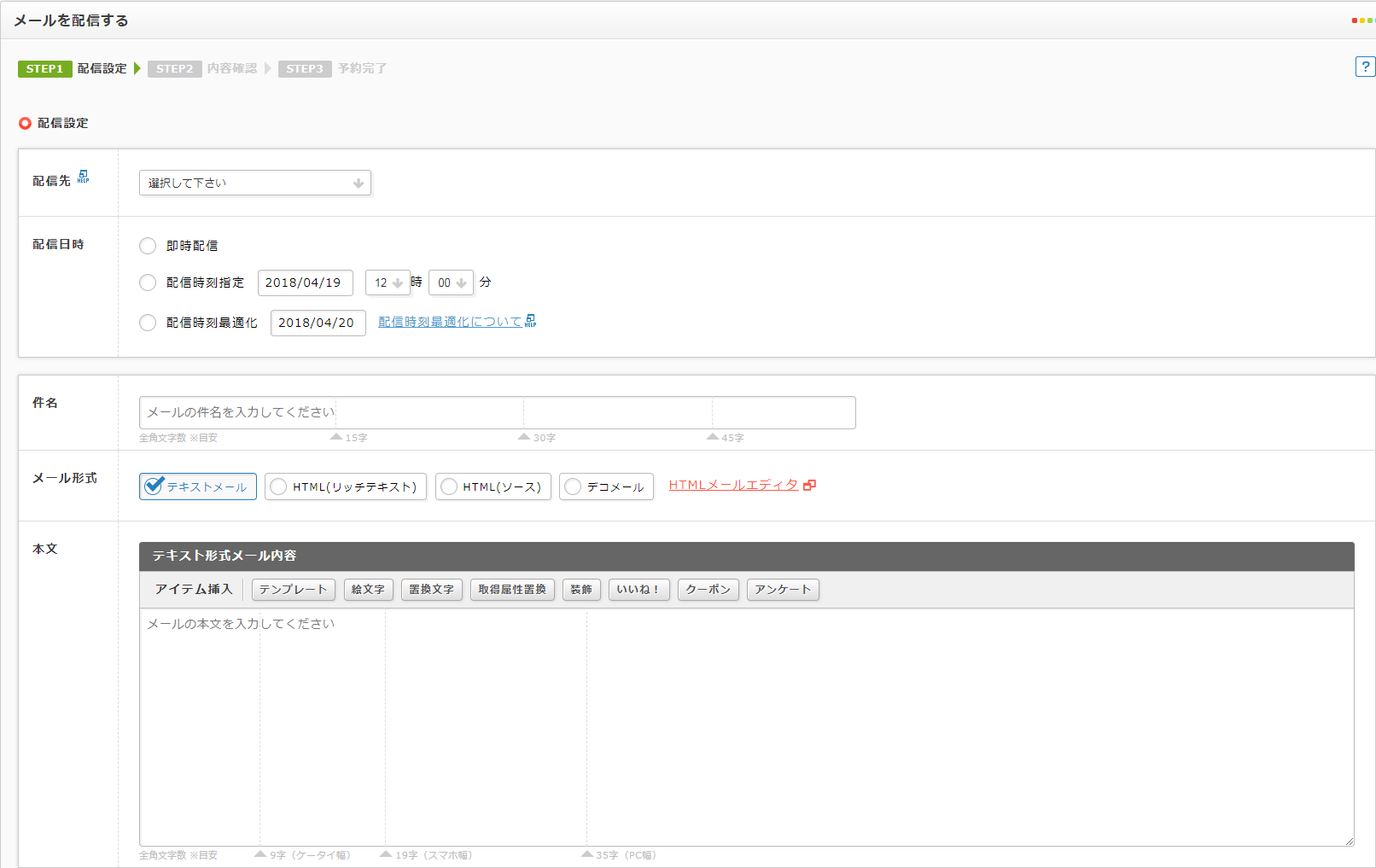Click the 絵文字 insert button

click(369, 590)
